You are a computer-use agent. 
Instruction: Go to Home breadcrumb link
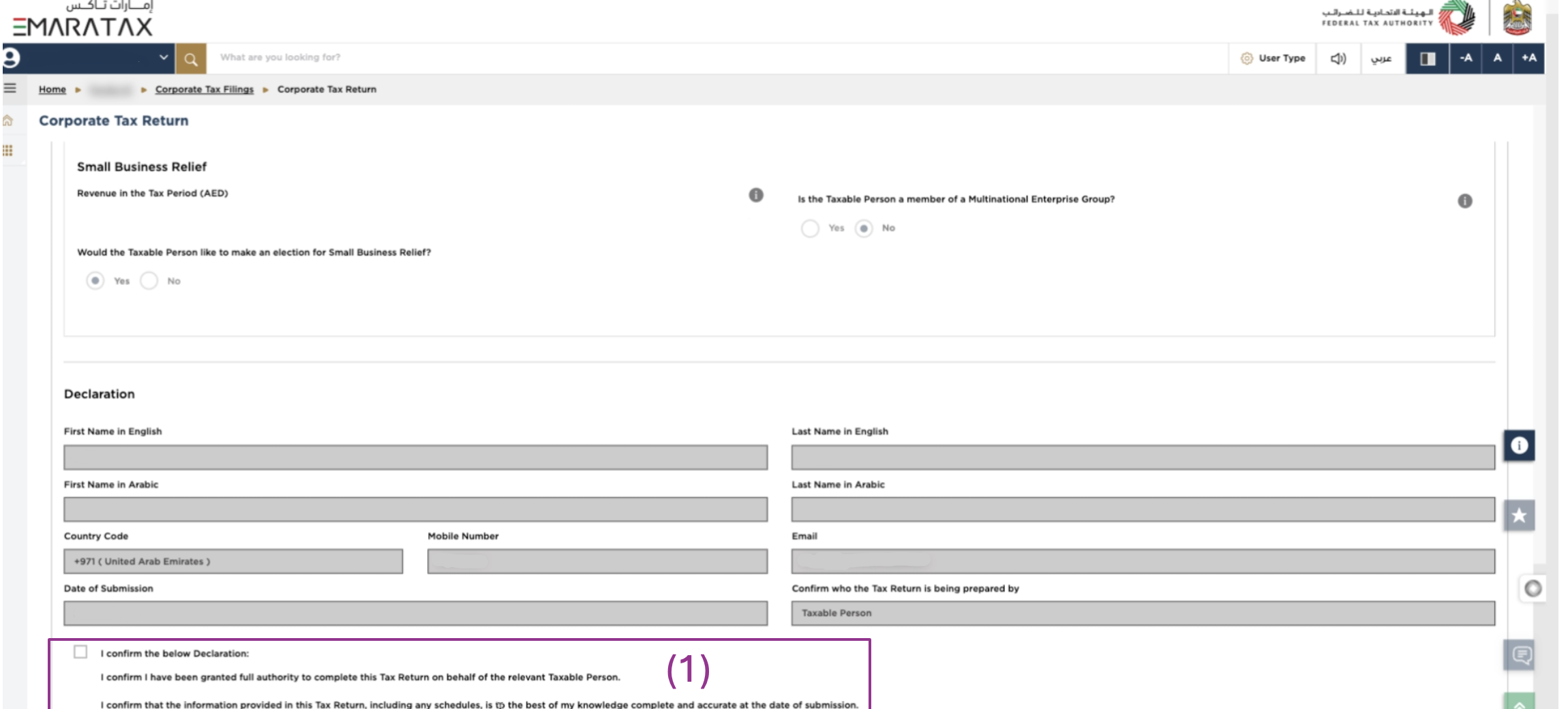[x=52, y=89]
